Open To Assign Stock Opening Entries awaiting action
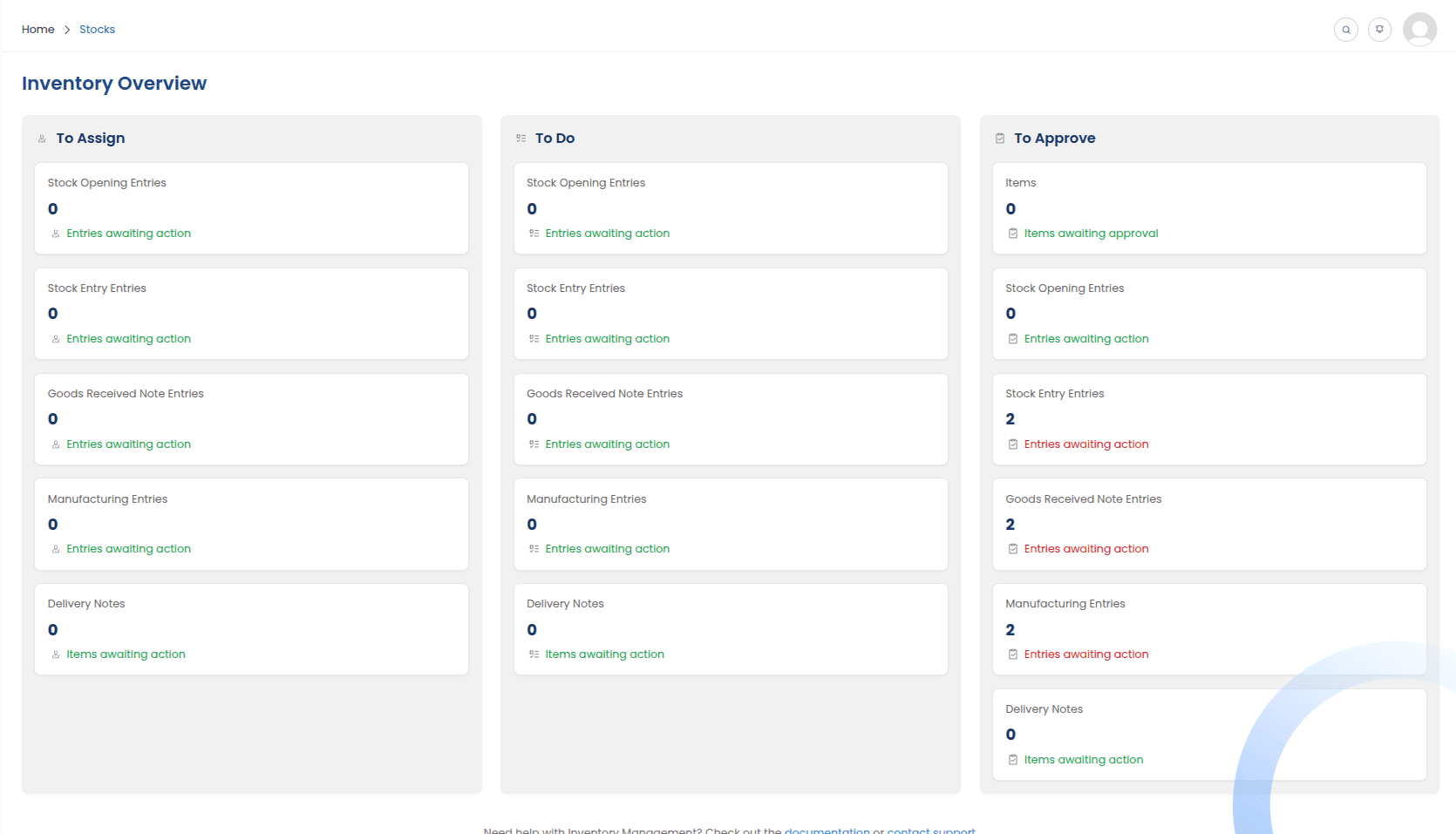Image resolution: width=1456 pixels, height=834 pixels. (x=128, y=234)
